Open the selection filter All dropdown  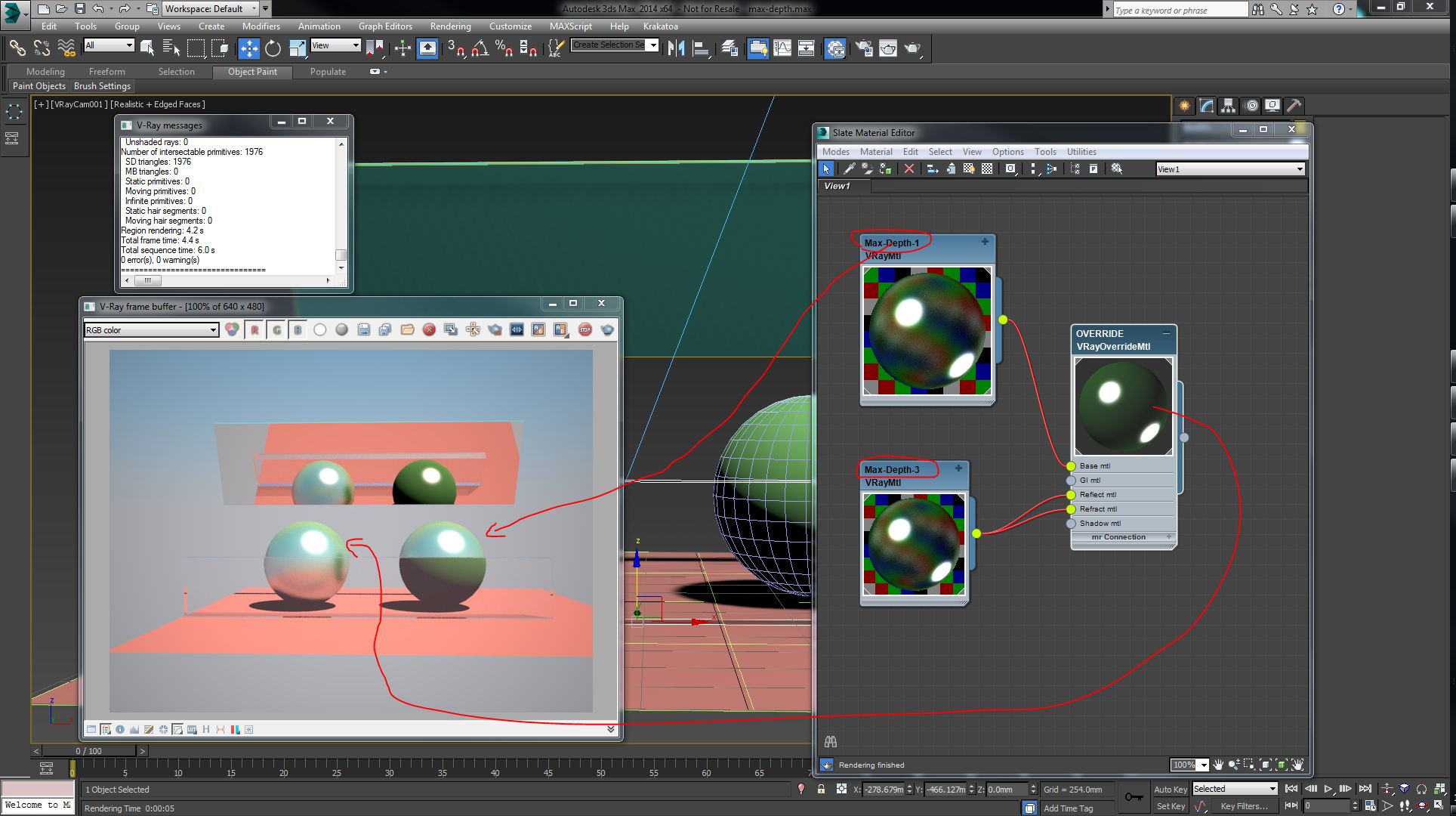[x=109, y=45]
